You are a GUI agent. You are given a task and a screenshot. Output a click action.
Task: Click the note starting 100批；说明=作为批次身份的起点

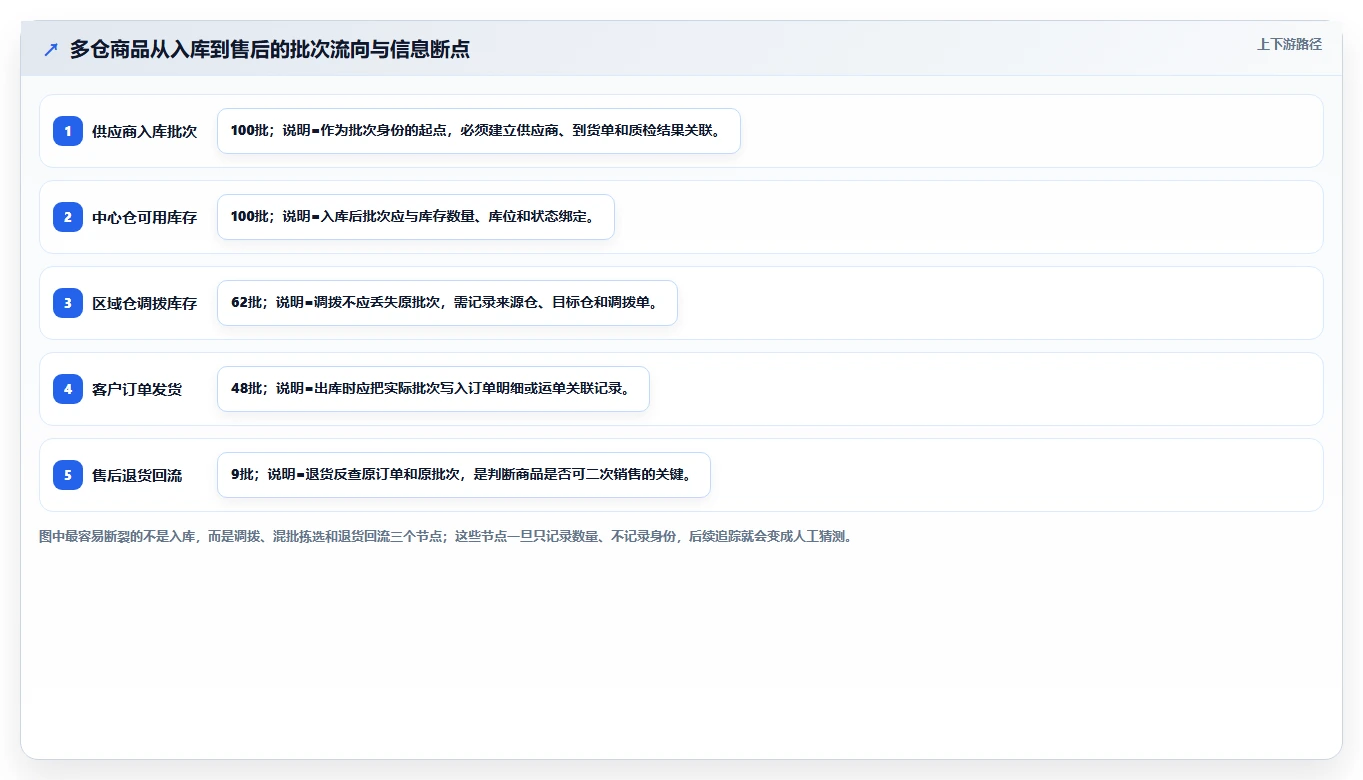click(479, 131)
